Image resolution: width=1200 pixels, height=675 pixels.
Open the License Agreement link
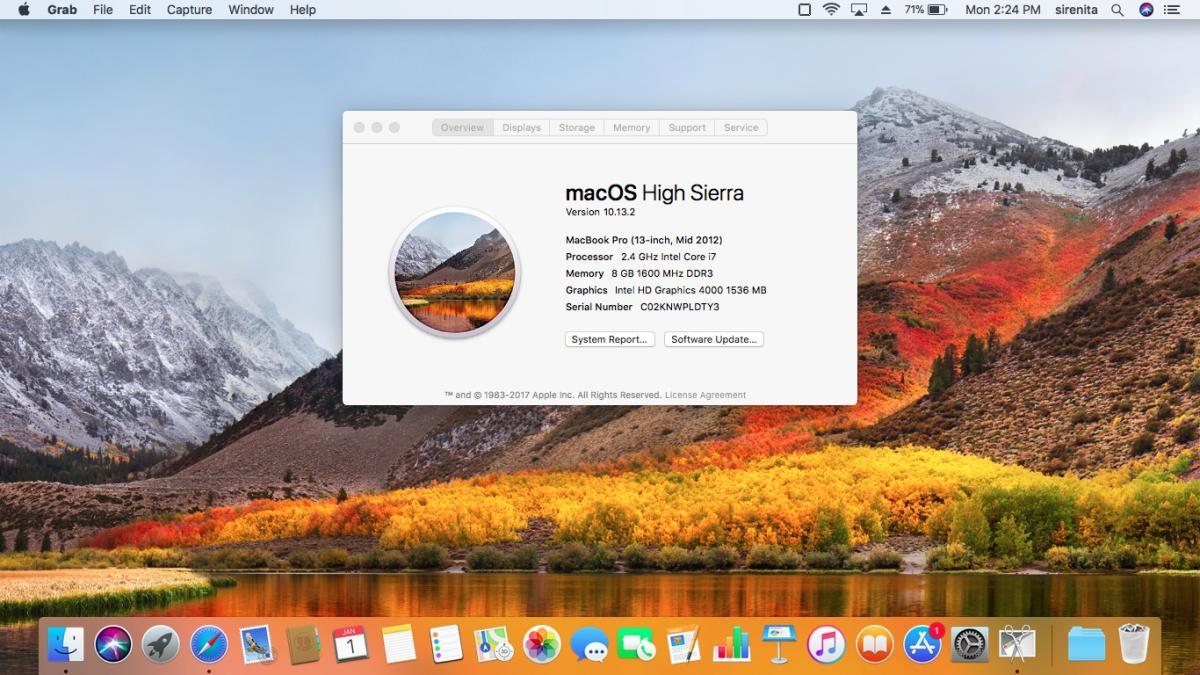[x=705, y=395]
